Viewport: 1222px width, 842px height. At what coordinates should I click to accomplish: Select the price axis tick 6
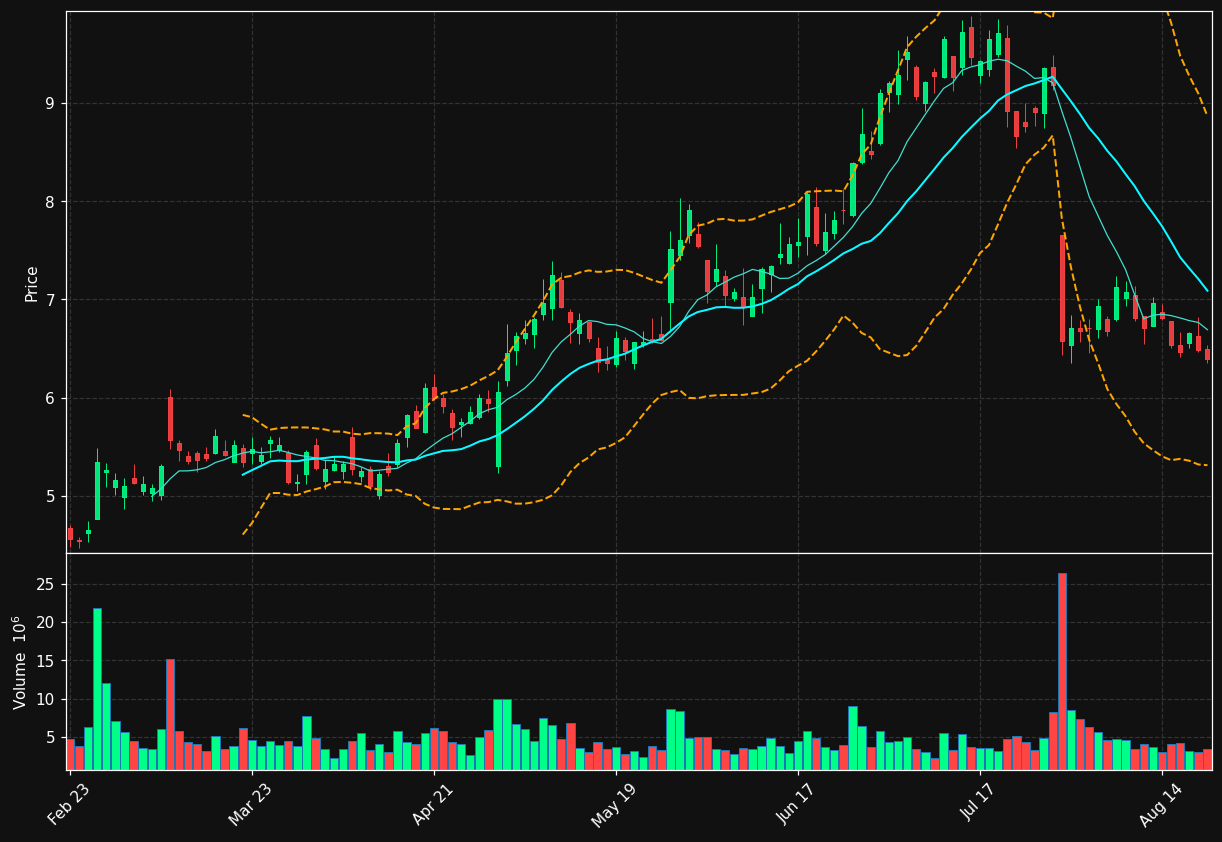pyautogui.click(x=50, y=398)
